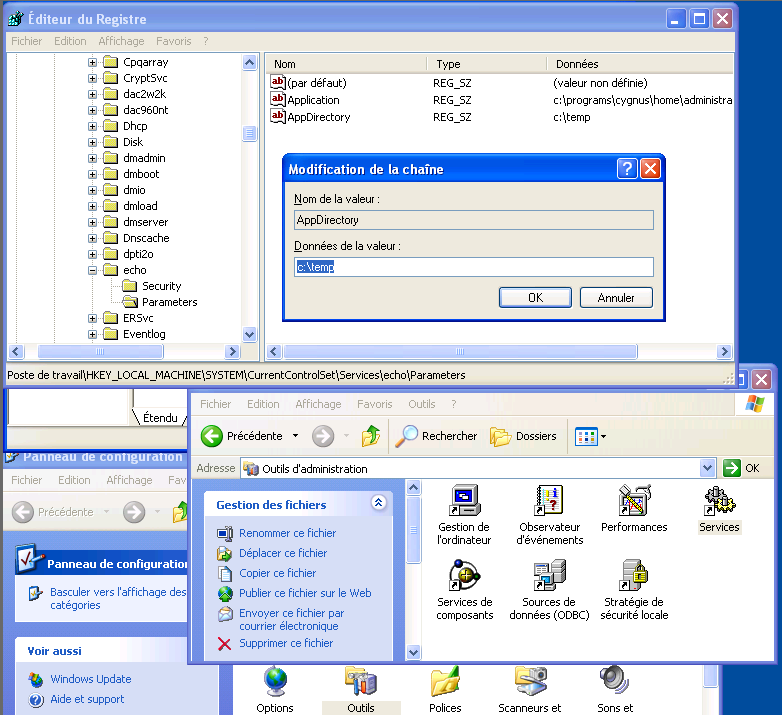Click the Dossiers folder icon
782x715 pixels.
coord(500,437)
